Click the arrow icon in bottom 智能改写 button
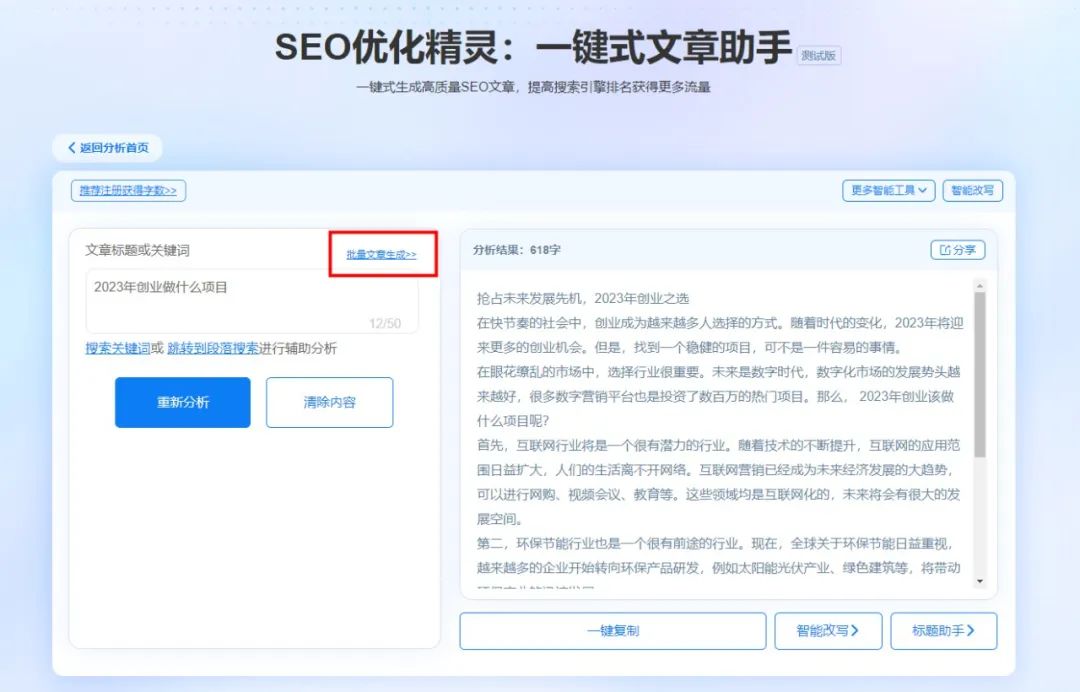This screenshot has height=692, width=1080. (855, 630)
